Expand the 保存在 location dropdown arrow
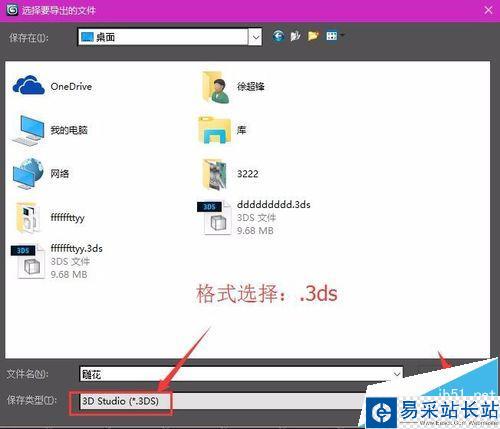The height and width of the screenshot is (429, 500). click(x=256, y=37)
